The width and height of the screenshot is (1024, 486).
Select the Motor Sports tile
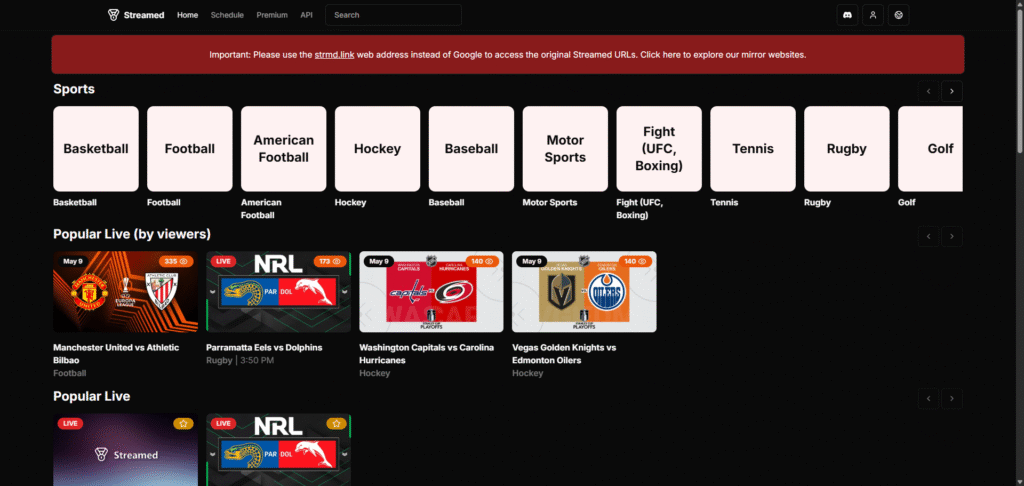(x=565, y=149)
